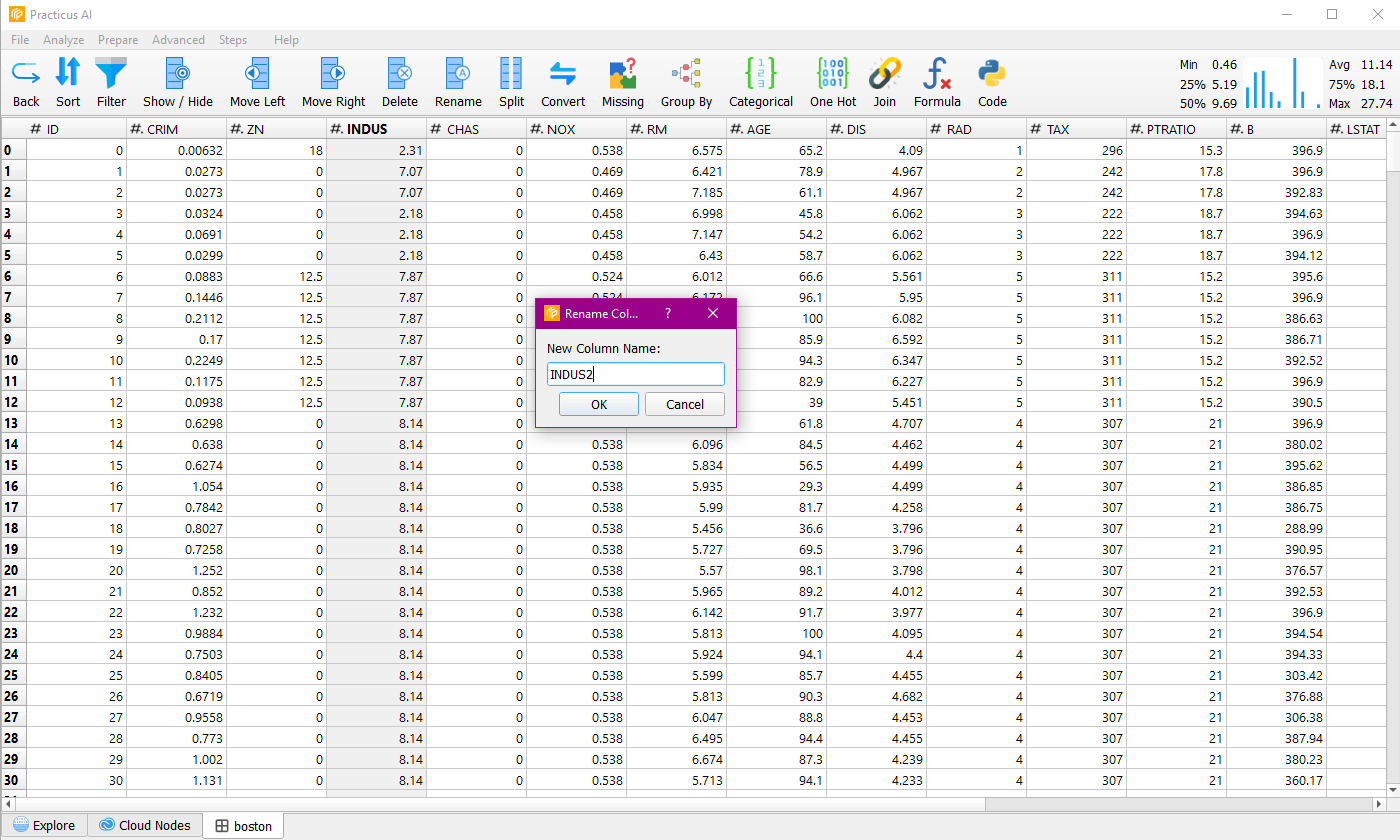Click the Move Left column icon

point(257,74)
